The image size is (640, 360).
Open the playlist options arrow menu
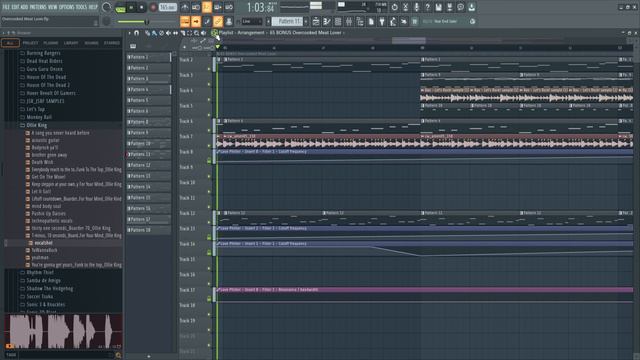(x=129, y=33)
